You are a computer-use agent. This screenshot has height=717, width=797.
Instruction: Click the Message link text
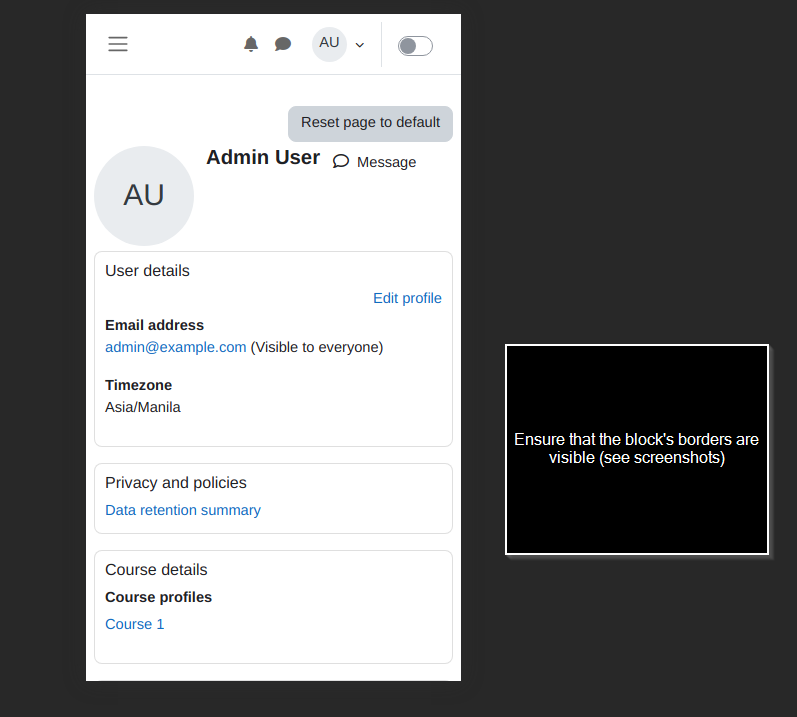point(386,162)
